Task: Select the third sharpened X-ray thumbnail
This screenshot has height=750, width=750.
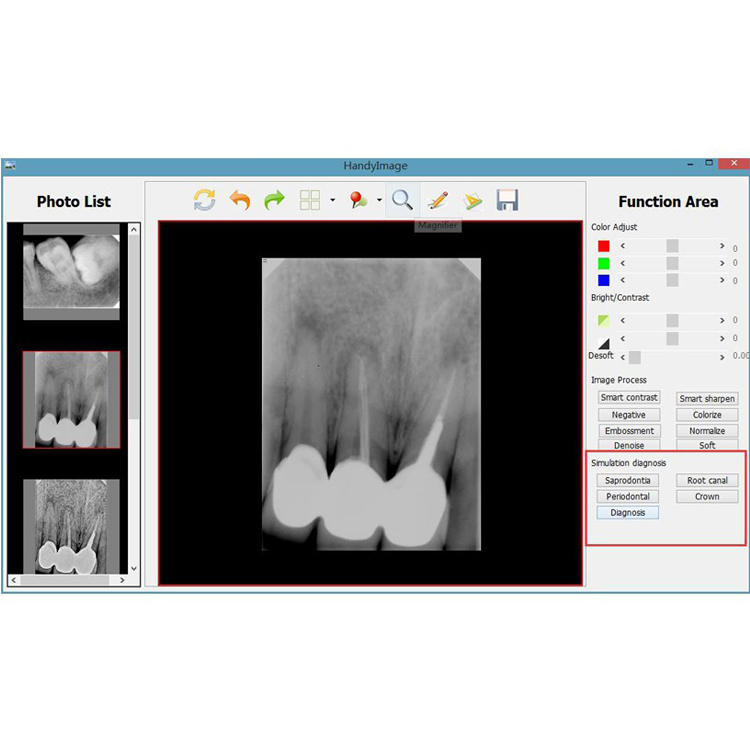Action: click(71, 527)
